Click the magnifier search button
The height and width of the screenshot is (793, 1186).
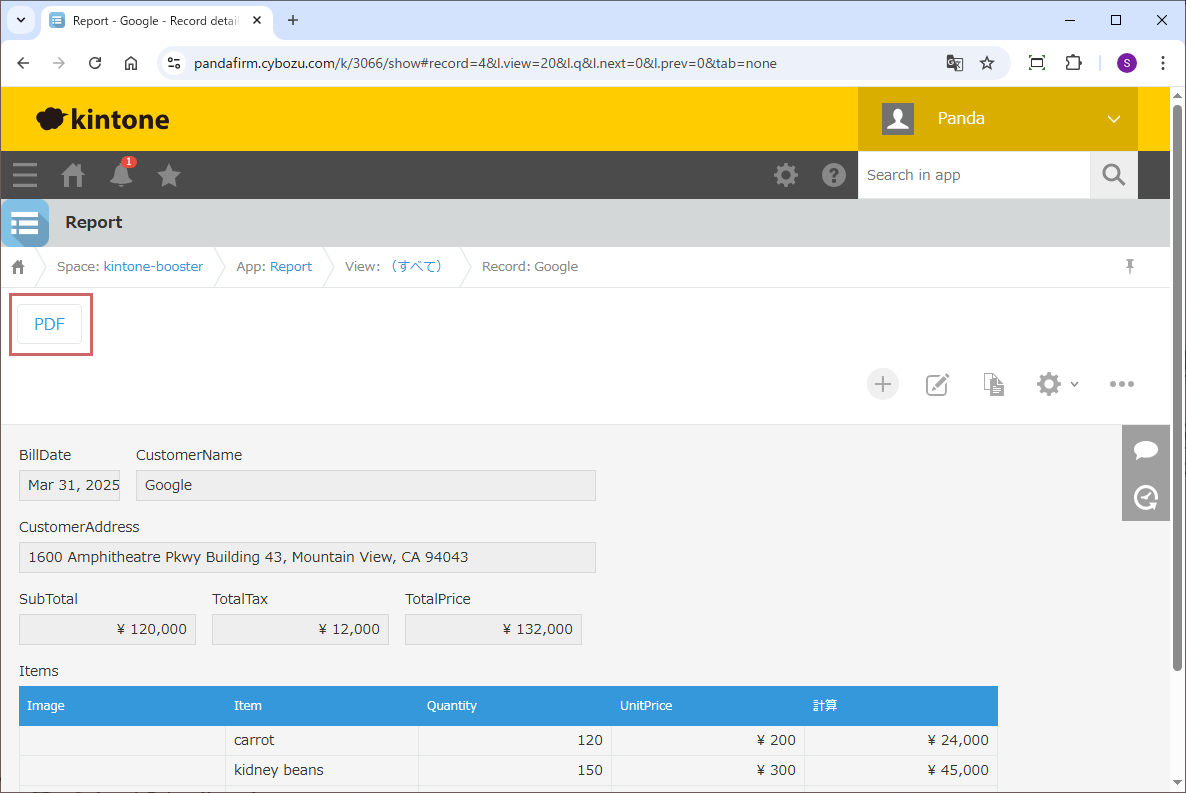tap(1113, 175)
